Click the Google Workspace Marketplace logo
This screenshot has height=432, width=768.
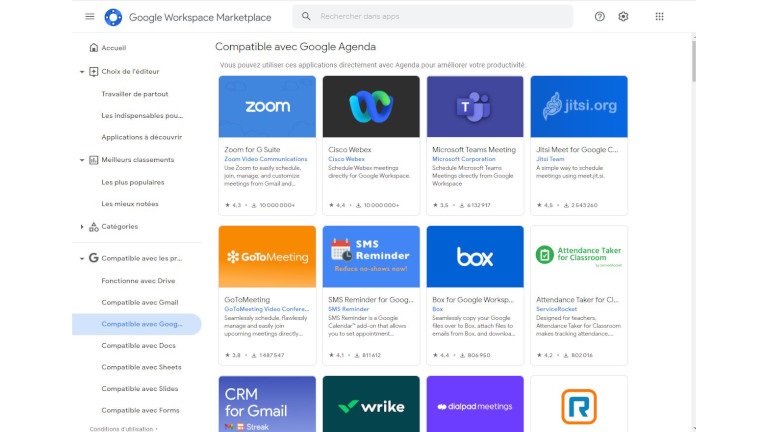click(x=113, y=17)
